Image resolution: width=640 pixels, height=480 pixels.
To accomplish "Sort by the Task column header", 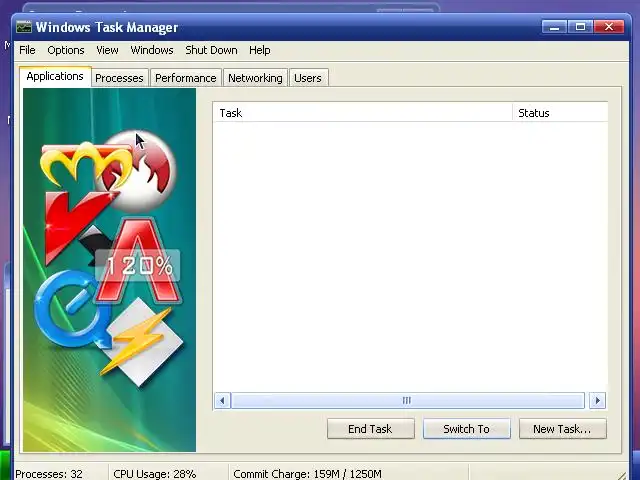I will (362, 113).
